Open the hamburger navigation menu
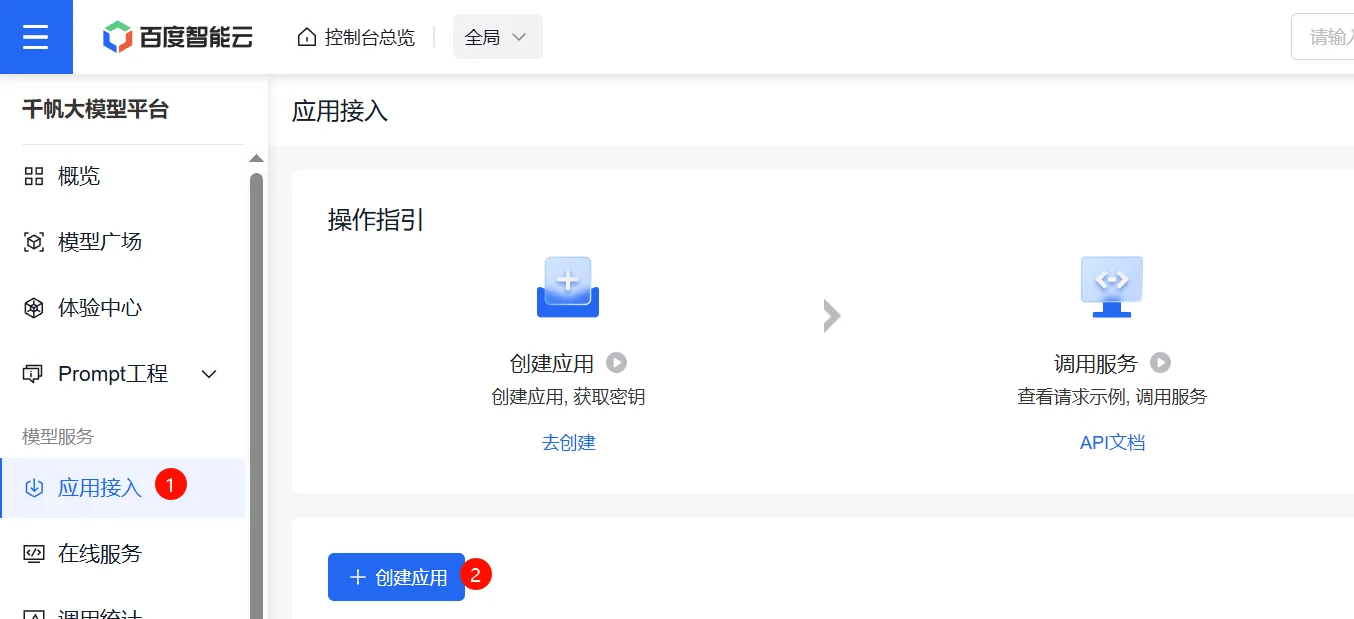1354x619 pixels. tap(36, 36)
